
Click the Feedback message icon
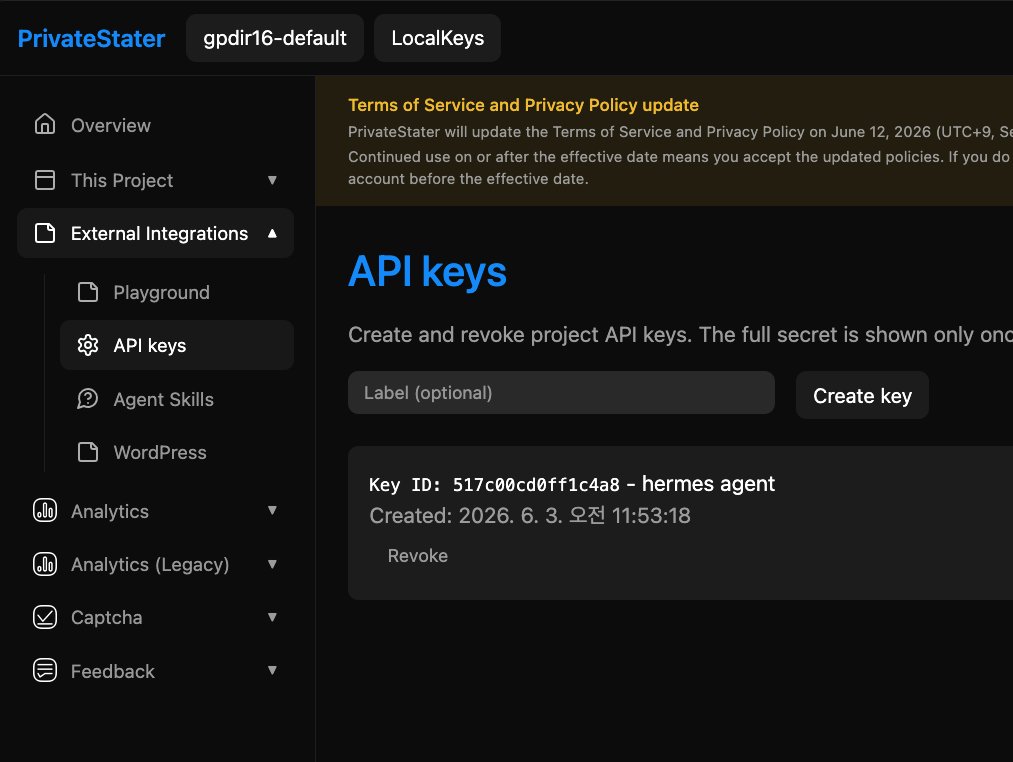45,670
